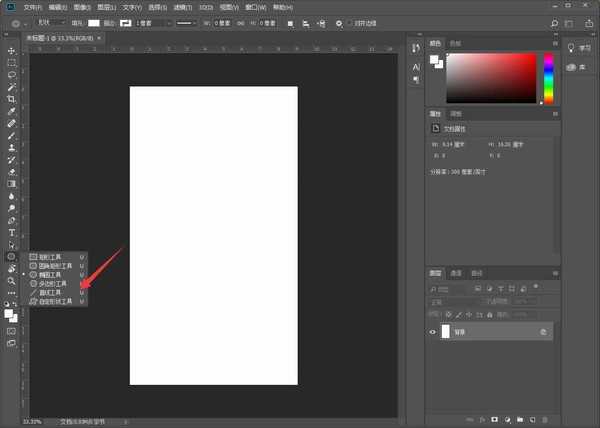
Task: Hide the Background layer with eye icon
Action: [x=433, y=331]
